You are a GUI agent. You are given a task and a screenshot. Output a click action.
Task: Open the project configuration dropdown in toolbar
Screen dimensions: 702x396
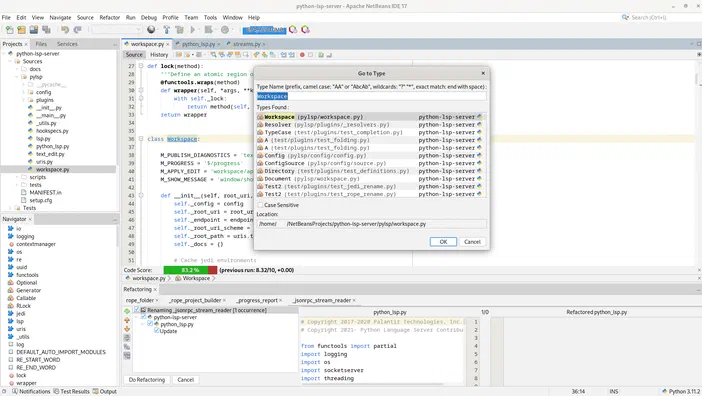(117, 30)
